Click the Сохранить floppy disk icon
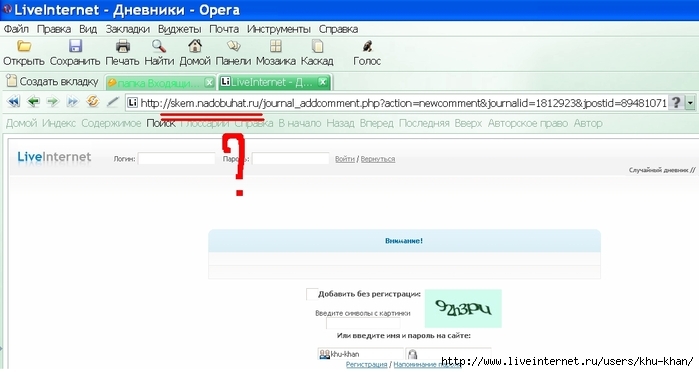 click(x=75, y=46)
